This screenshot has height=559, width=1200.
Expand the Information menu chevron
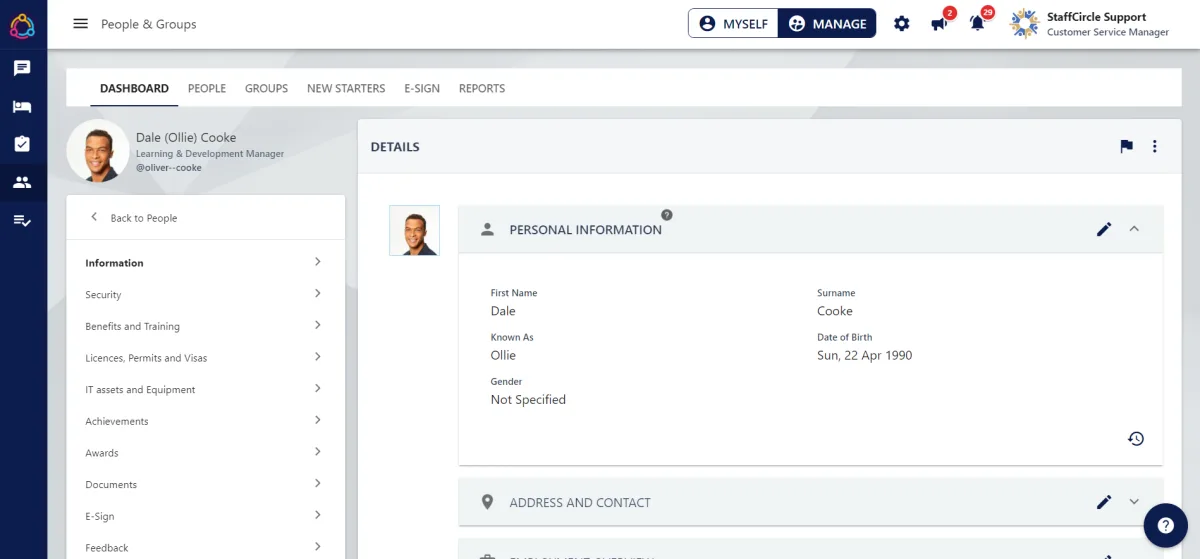click(318, 262)
